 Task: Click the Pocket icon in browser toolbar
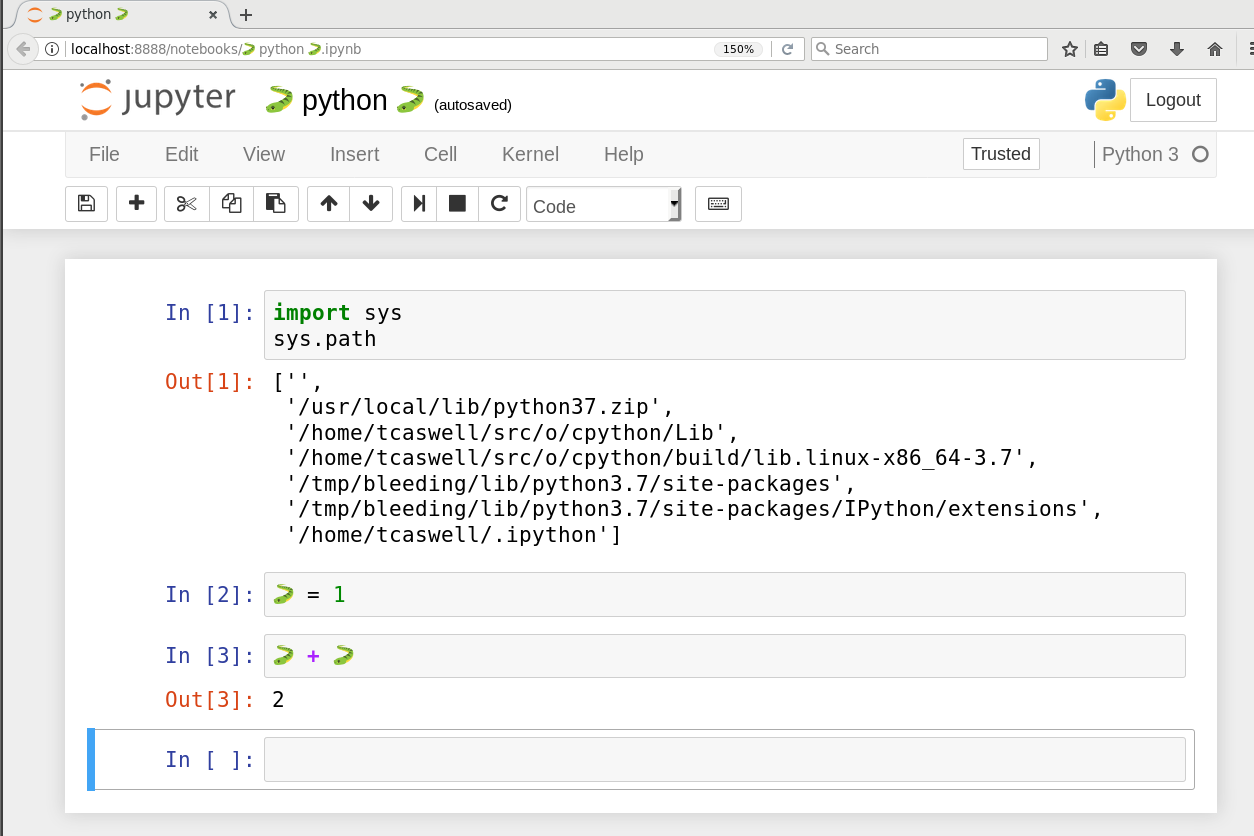[1139, 49]
